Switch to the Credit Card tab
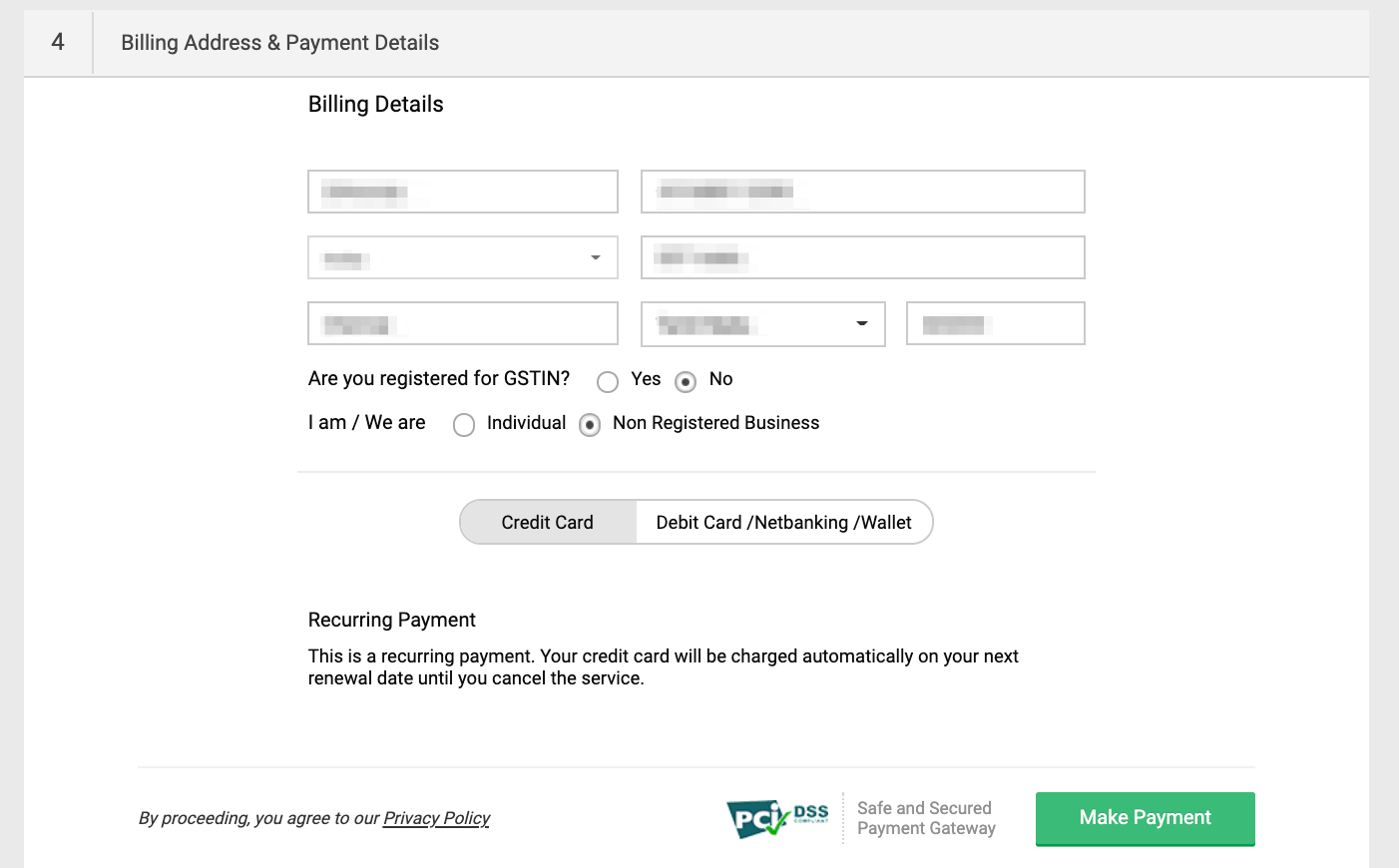The width and height of the screenshot is (1399, 868). [x=548, y=522]
